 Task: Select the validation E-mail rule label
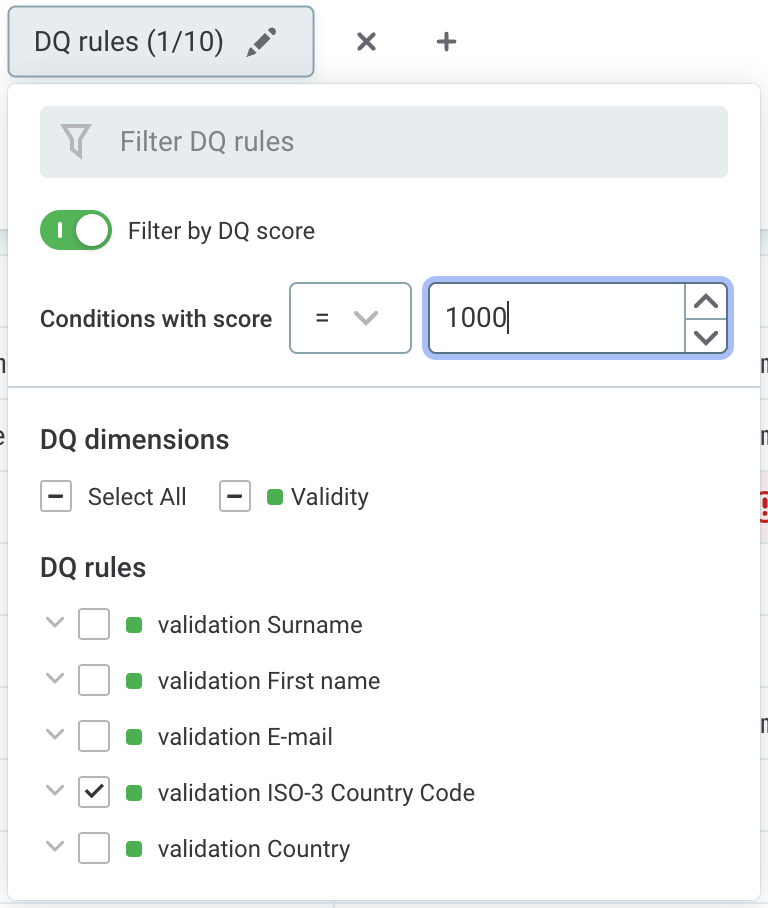point(244,736)
